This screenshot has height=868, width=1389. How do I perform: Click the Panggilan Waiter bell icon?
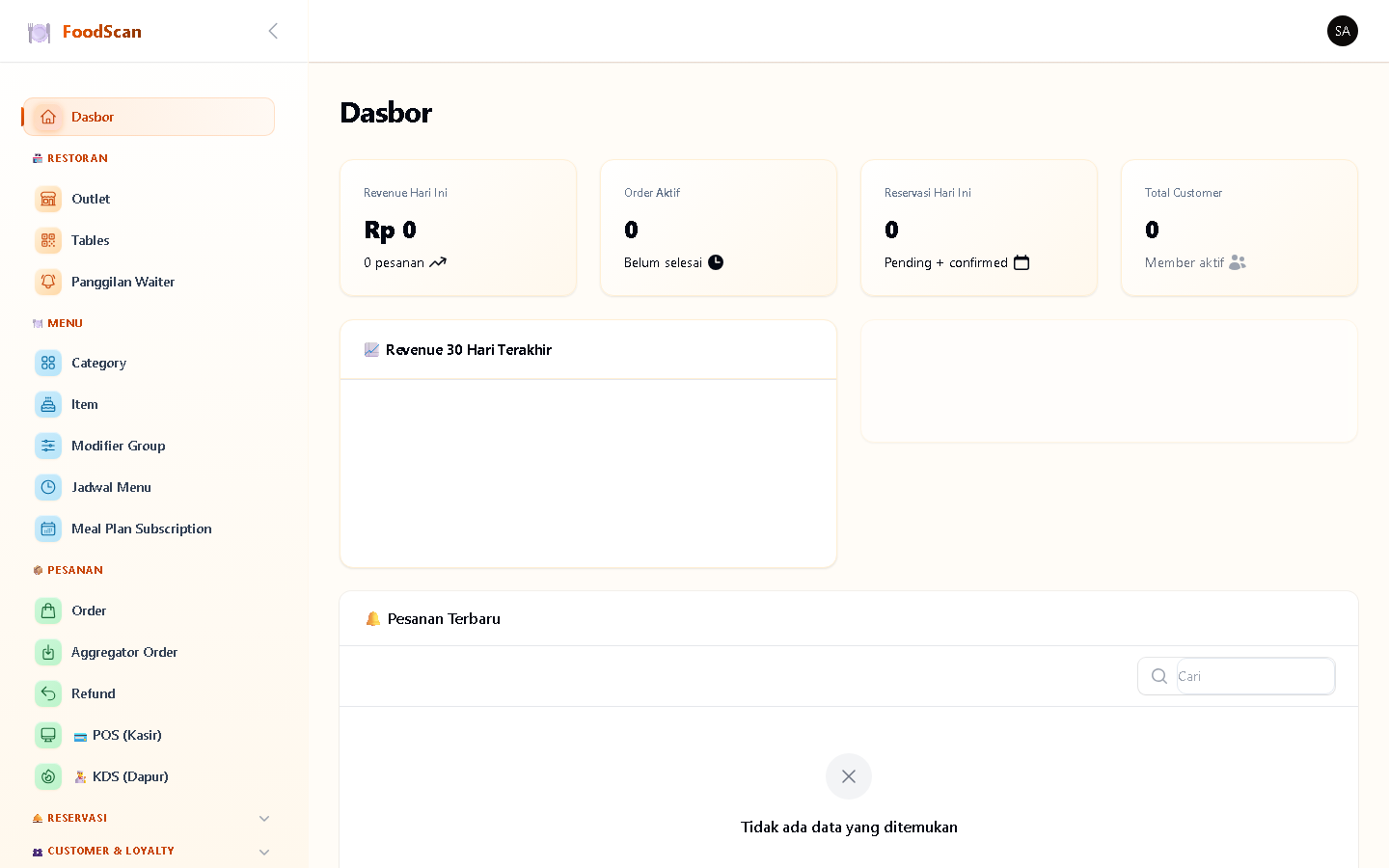click(x=48, y=282)
